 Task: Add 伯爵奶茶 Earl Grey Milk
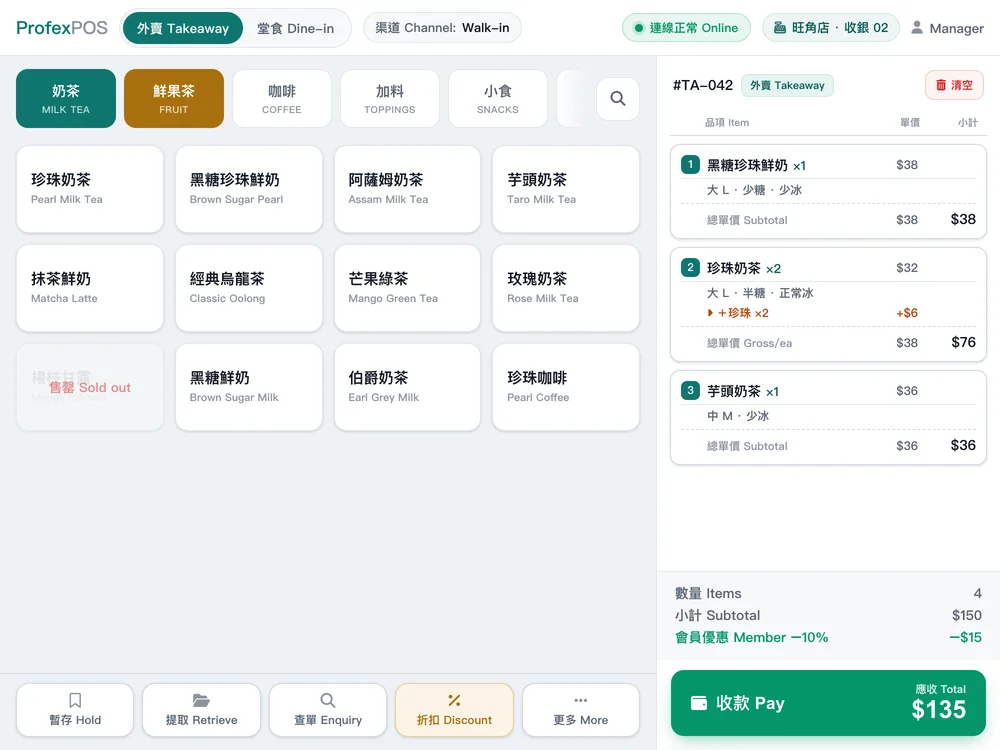(407, 387)
